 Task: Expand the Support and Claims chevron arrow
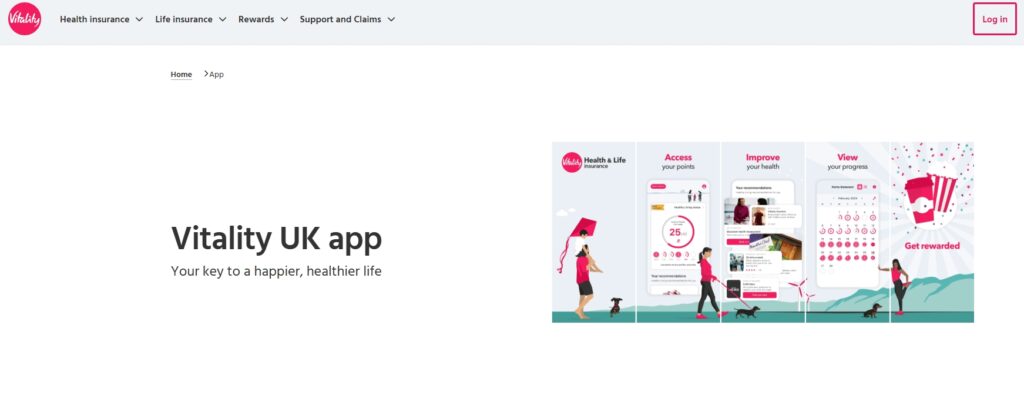point(391,20)
